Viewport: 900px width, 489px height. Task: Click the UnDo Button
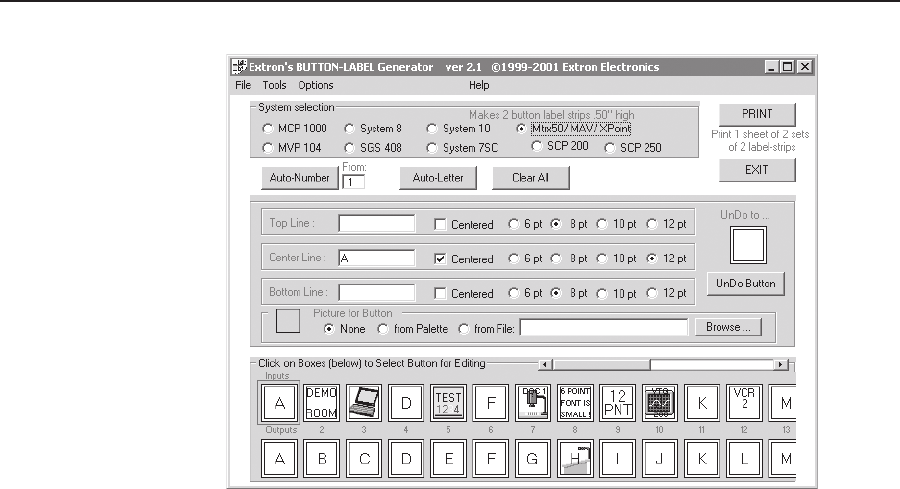point(746,284)
